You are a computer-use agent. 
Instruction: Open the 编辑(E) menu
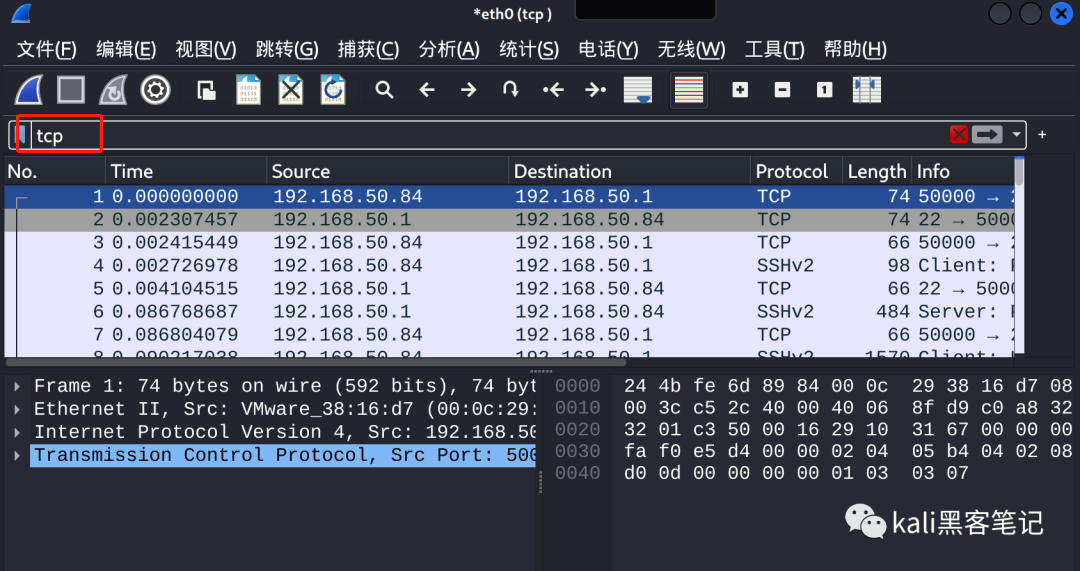click(126, 50)
